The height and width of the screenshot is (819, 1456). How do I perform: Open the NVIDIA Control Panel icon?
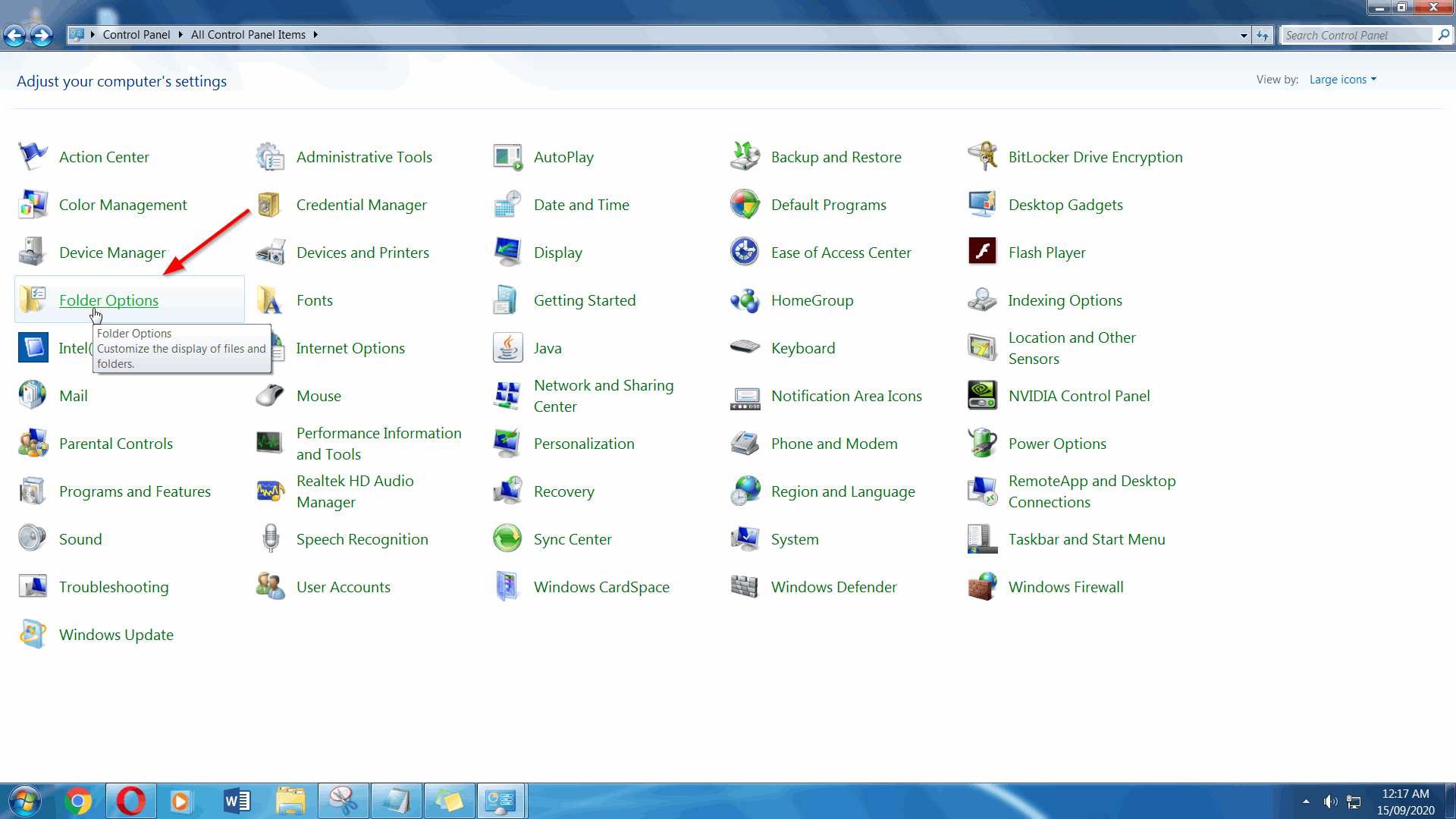click(982, 396)
